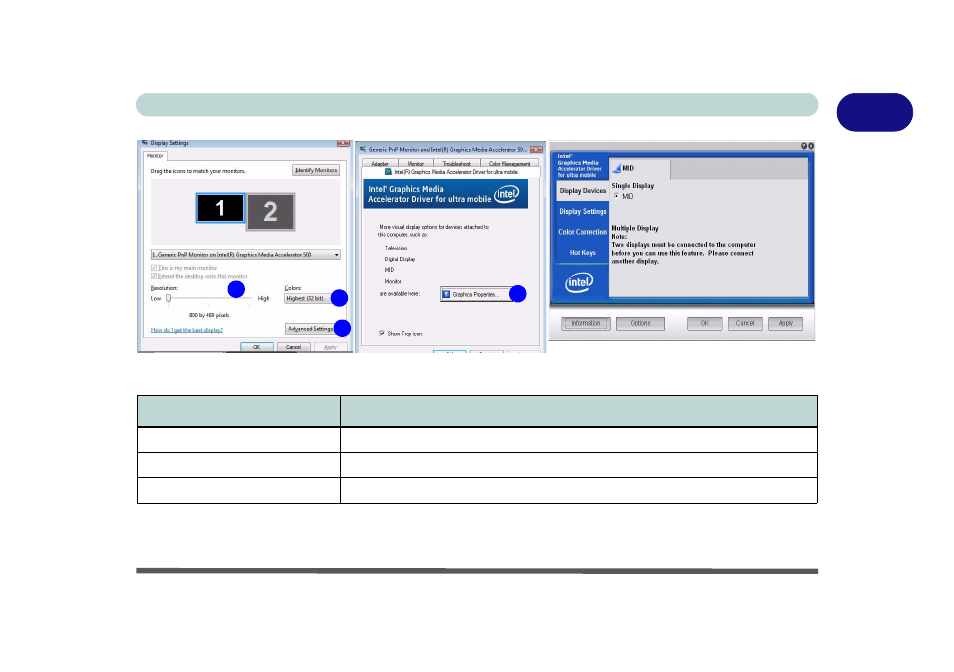
Task: Click the 'Single Display' heading text
Action: [633, 185]
